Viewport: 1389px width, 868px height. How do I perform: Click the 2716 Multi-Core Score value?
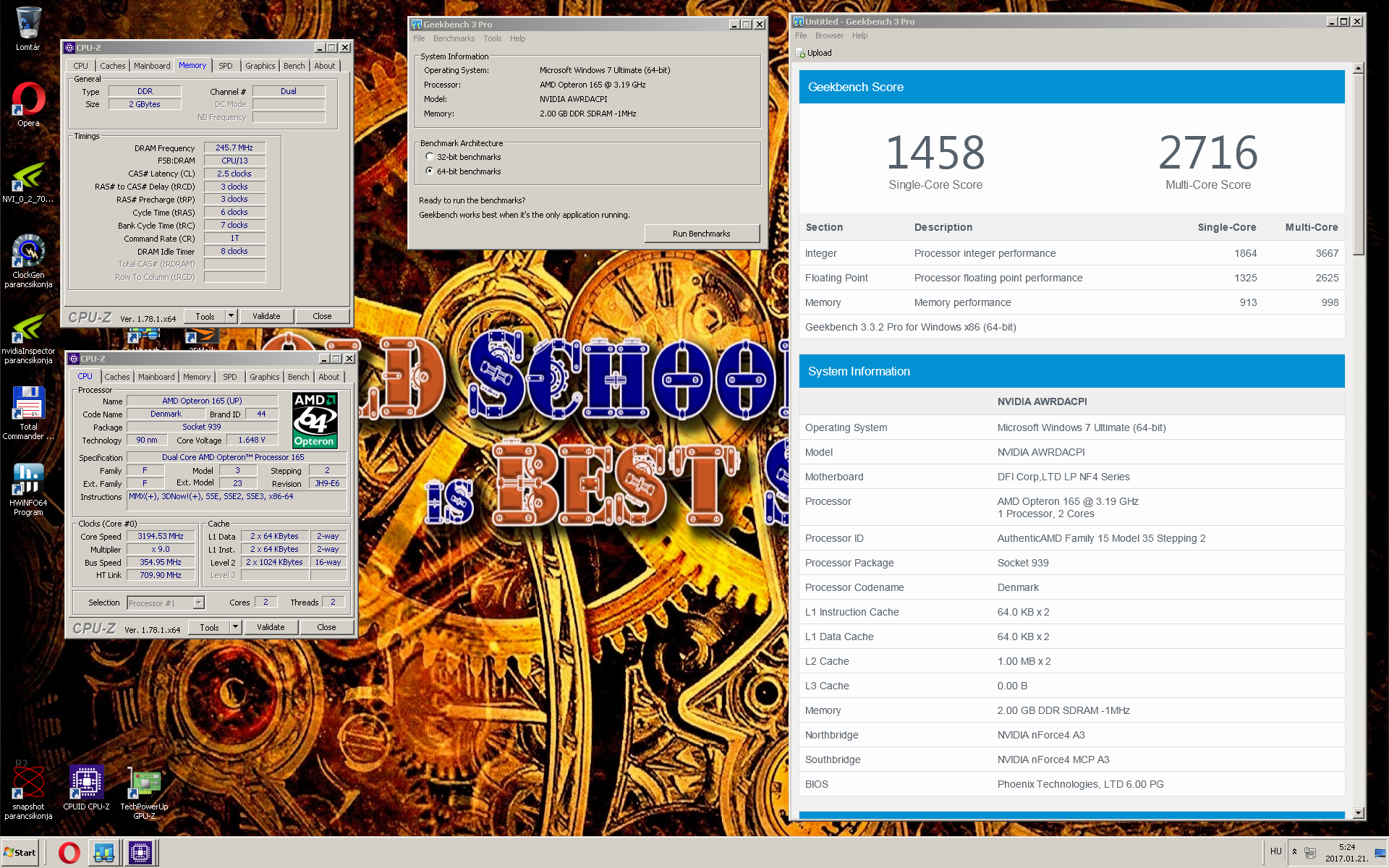[1208, 153]
